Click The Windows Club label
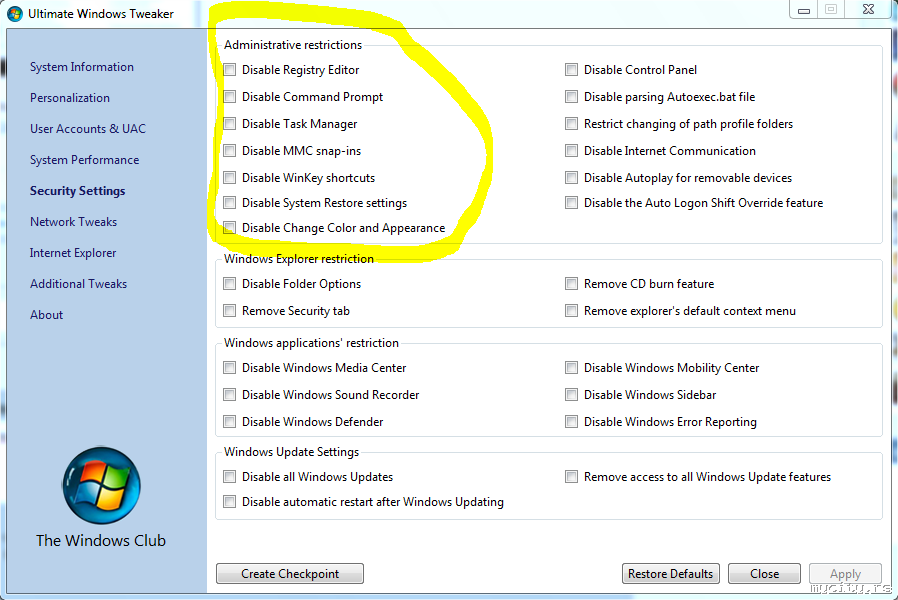 click(x=101, y=540)
